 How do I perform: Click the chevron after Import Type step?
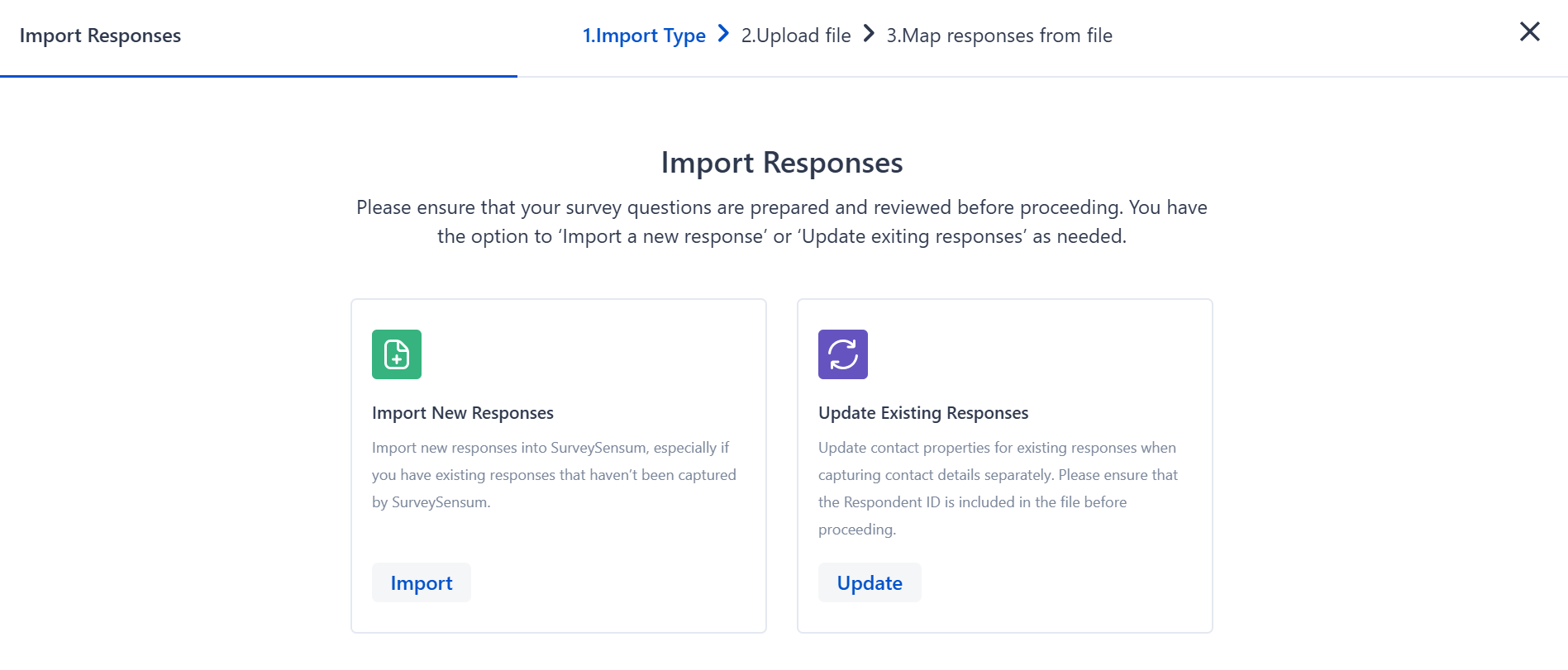click(x=722, y=34)
